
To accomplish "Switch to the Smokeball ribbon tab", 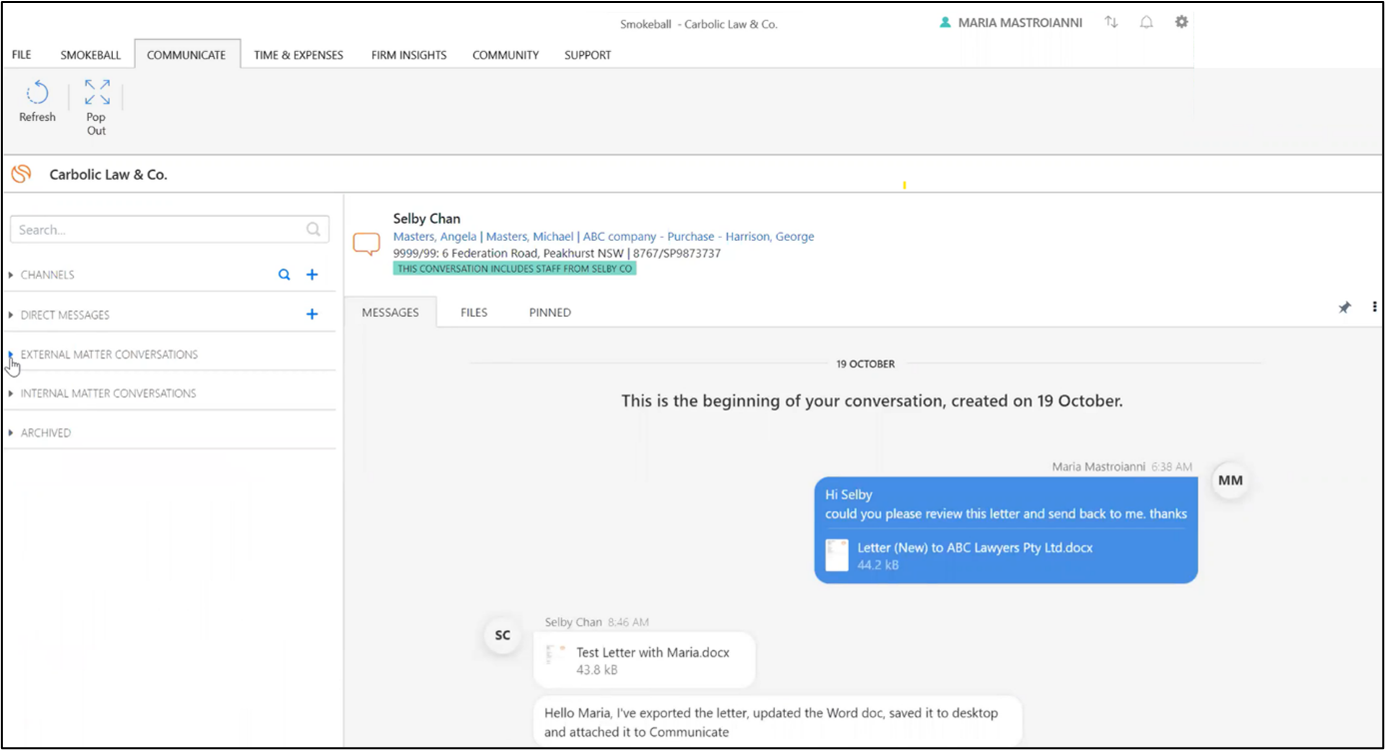I will [x=90, y=55].
